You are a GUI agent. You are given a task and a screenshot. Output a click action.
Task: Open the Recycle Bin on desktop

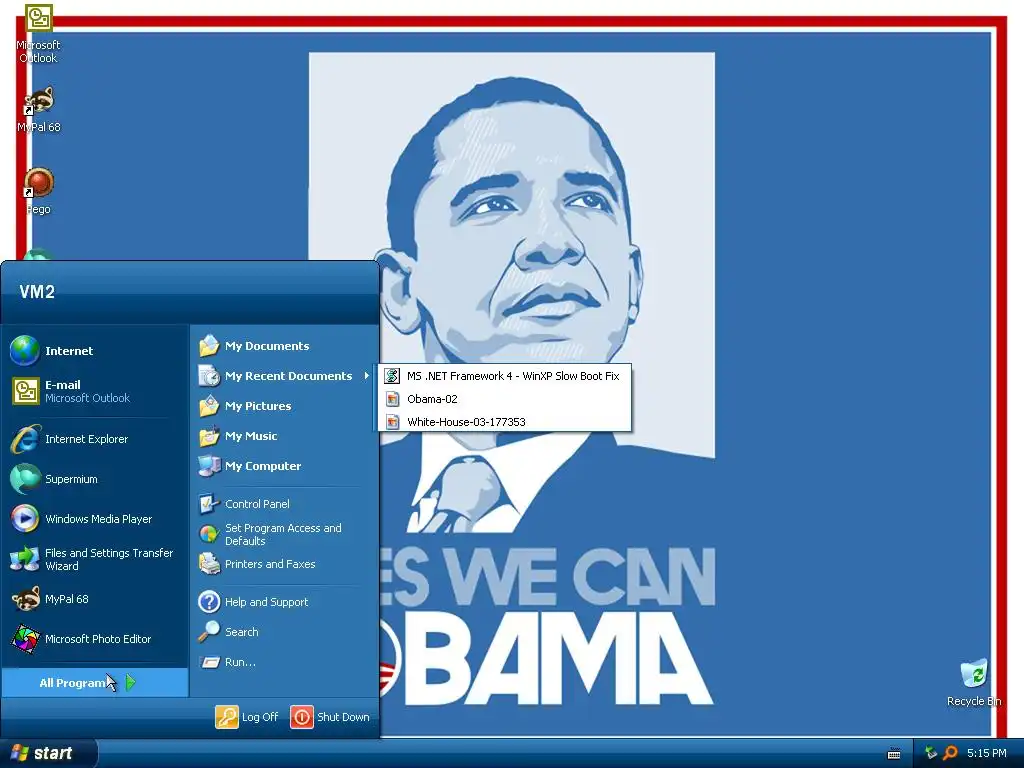[974, 682]
